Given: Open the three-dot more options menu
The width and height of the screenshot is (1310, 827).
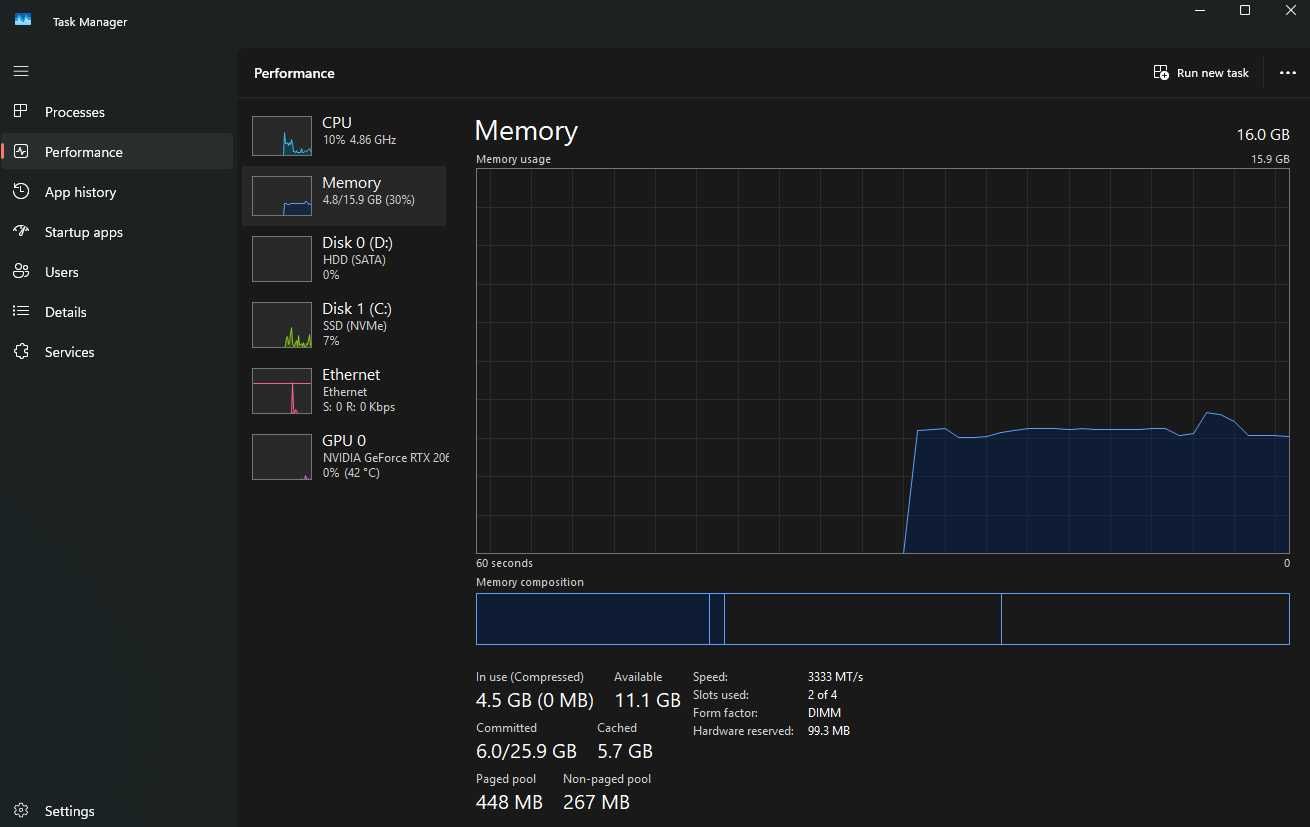Looking at the screenshot, I should pyautogui.click(x=1288, y=73).
